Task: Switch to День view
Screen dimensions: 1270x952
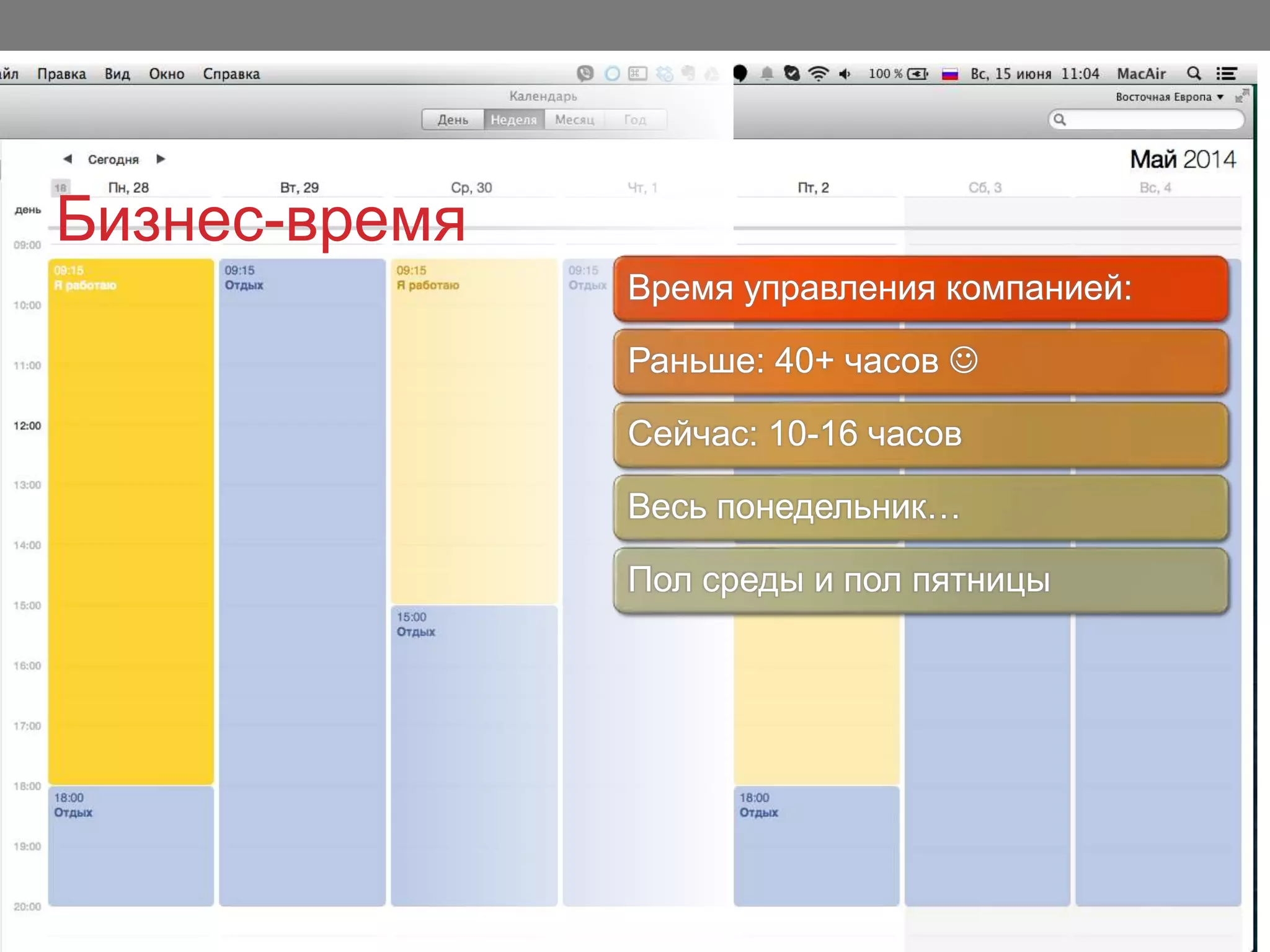Action: coord(453,120)
